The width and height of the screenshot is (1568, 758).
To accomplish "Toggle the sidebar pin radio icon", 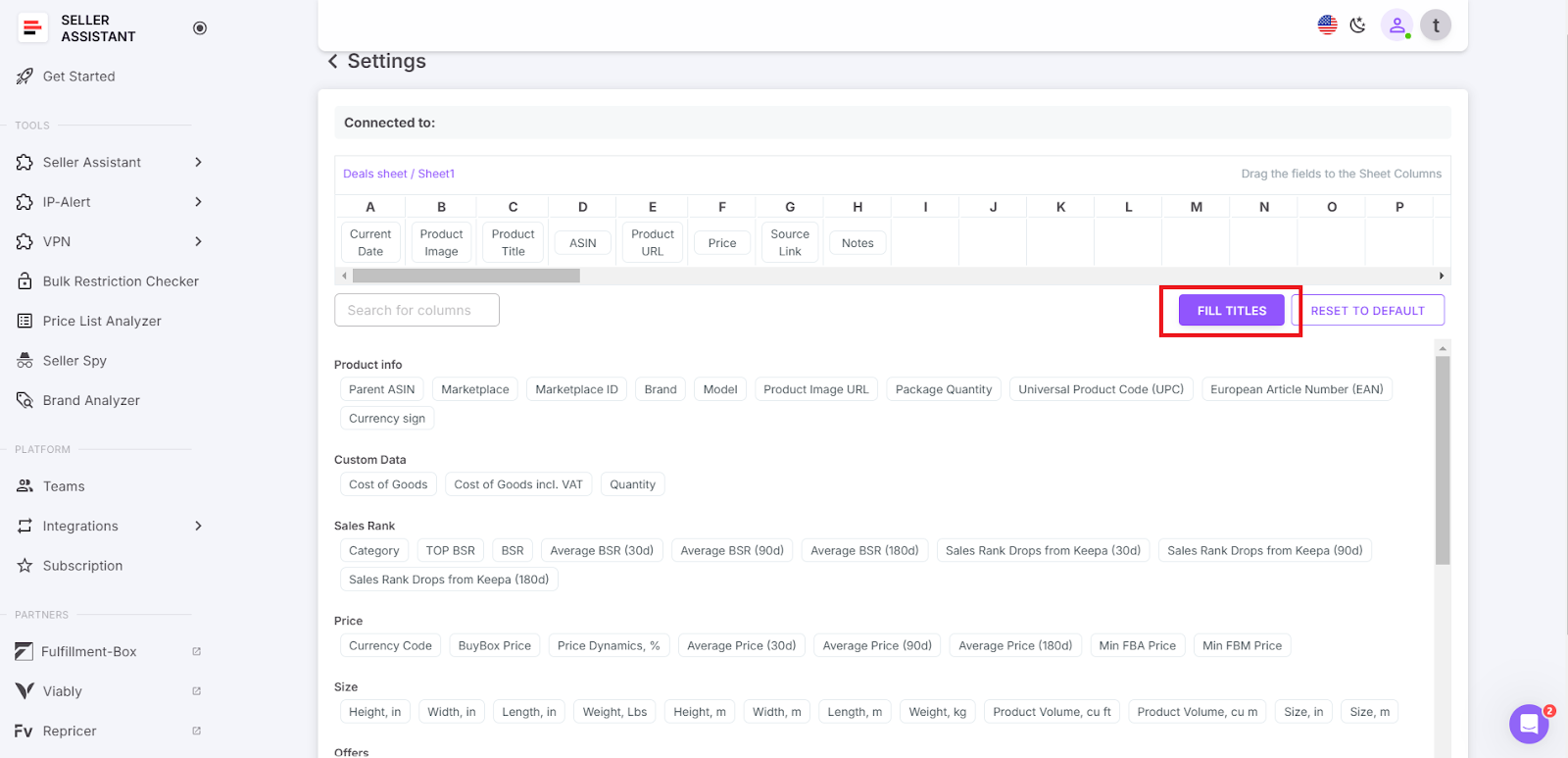I will coord(200,28).
